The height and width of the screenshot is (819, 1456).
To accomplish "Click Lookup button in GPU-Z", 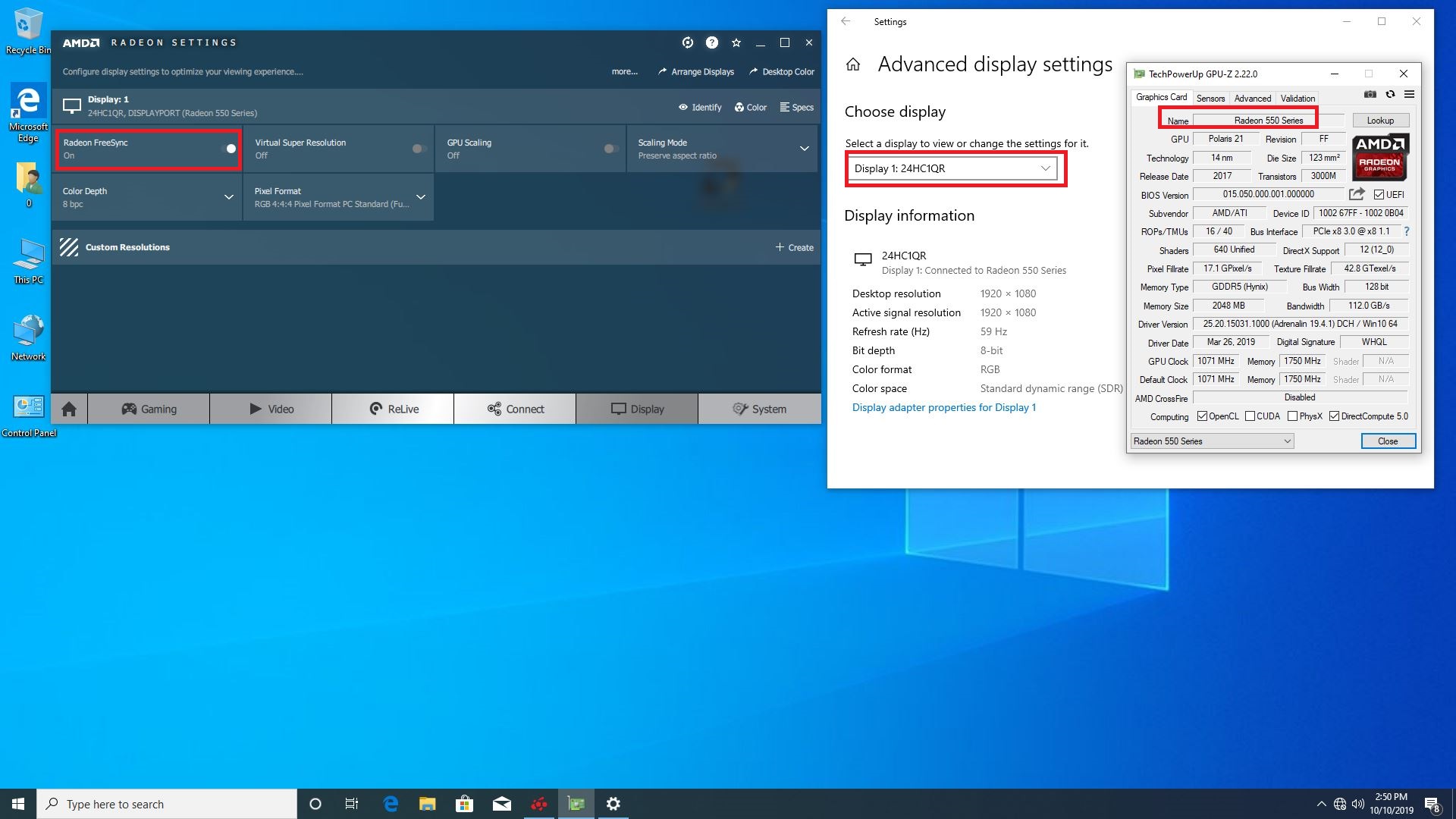I will pos(1380,121).
